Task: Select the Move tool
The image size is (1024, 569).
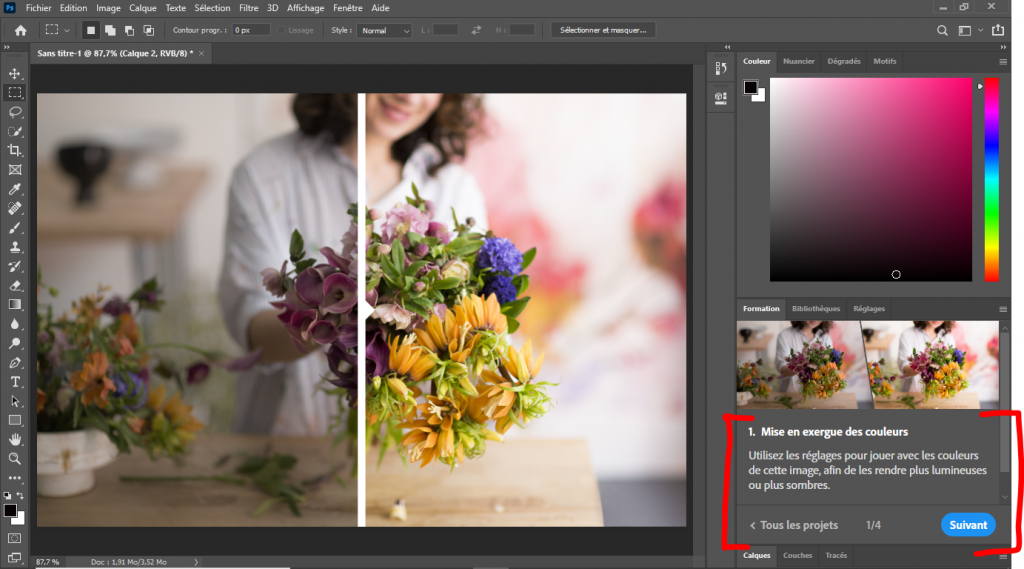Action: (15, 74)
